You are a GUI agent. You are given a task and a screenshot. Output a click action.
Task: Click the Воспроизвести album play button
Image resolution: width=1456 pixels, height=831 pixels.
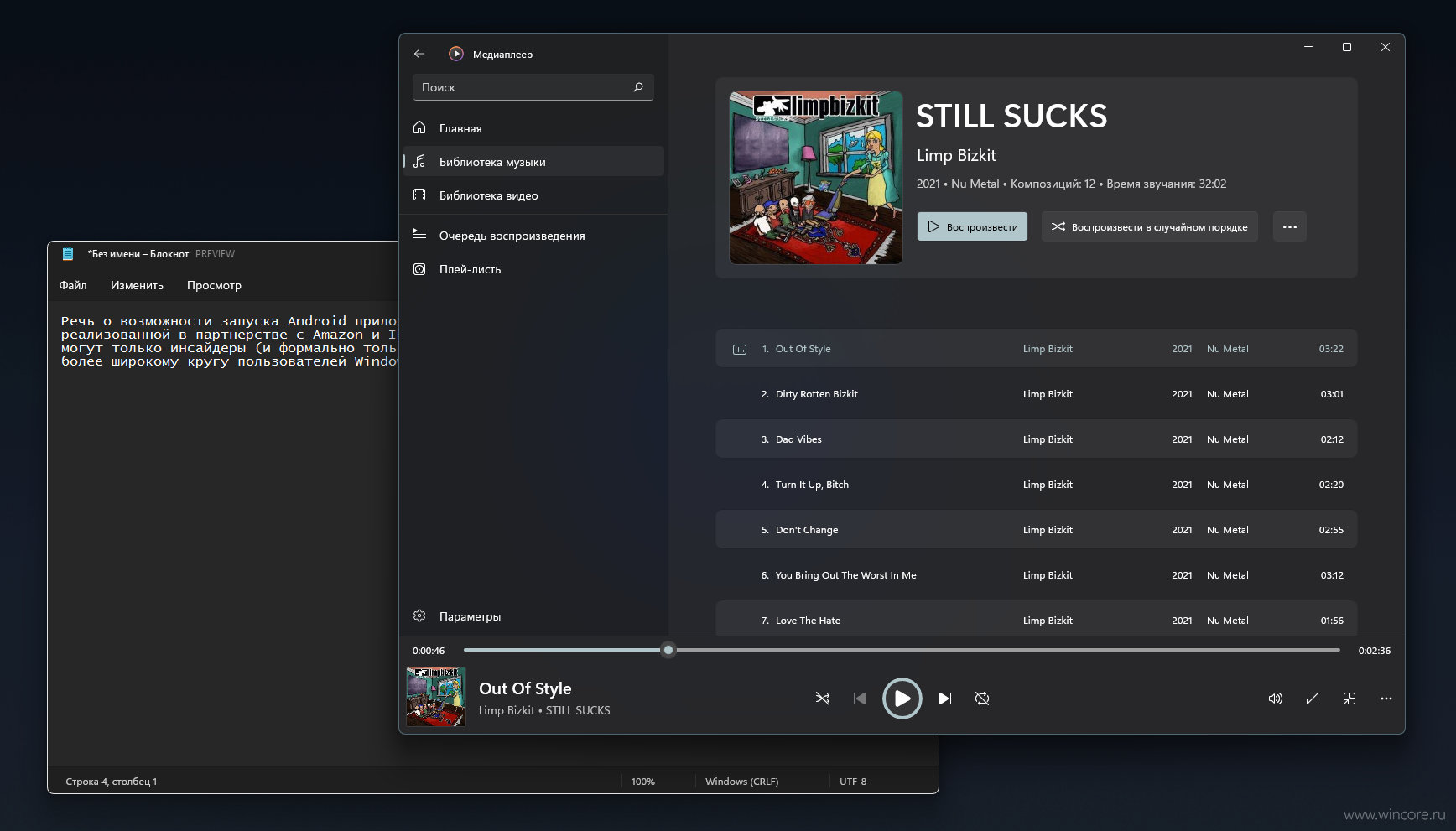tap(972, 226)
